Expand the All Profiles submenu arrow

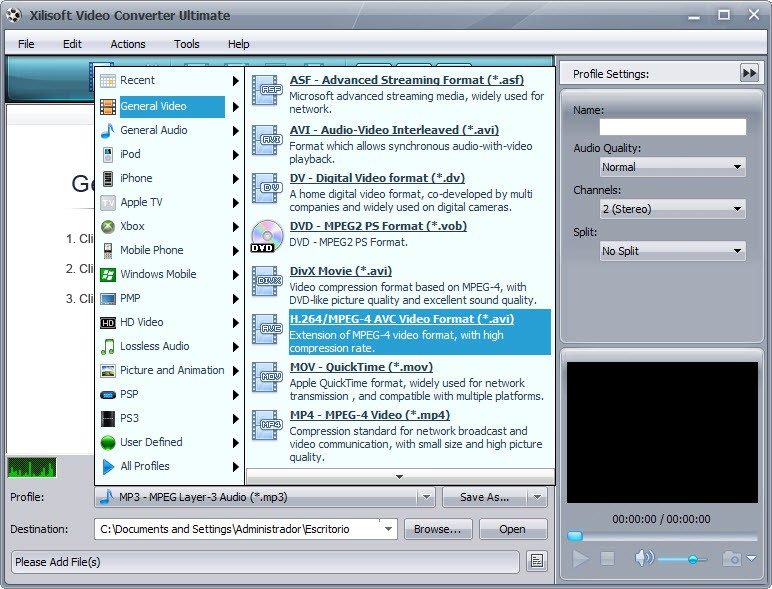point(236,467)
